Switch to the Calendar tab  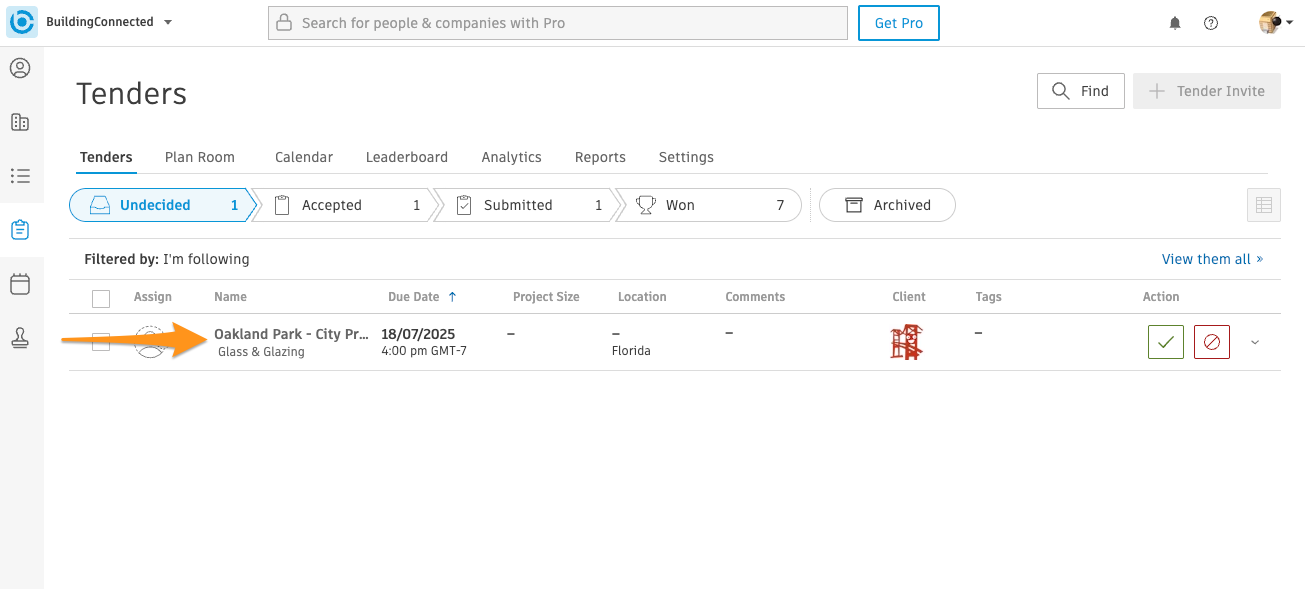coord(304,157)
